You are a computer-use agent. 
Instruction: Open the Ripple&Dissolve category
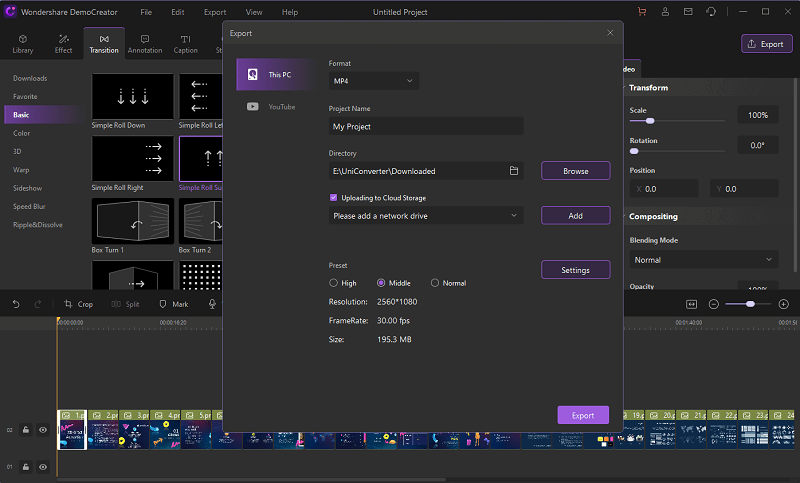click(x=38, y=225)
